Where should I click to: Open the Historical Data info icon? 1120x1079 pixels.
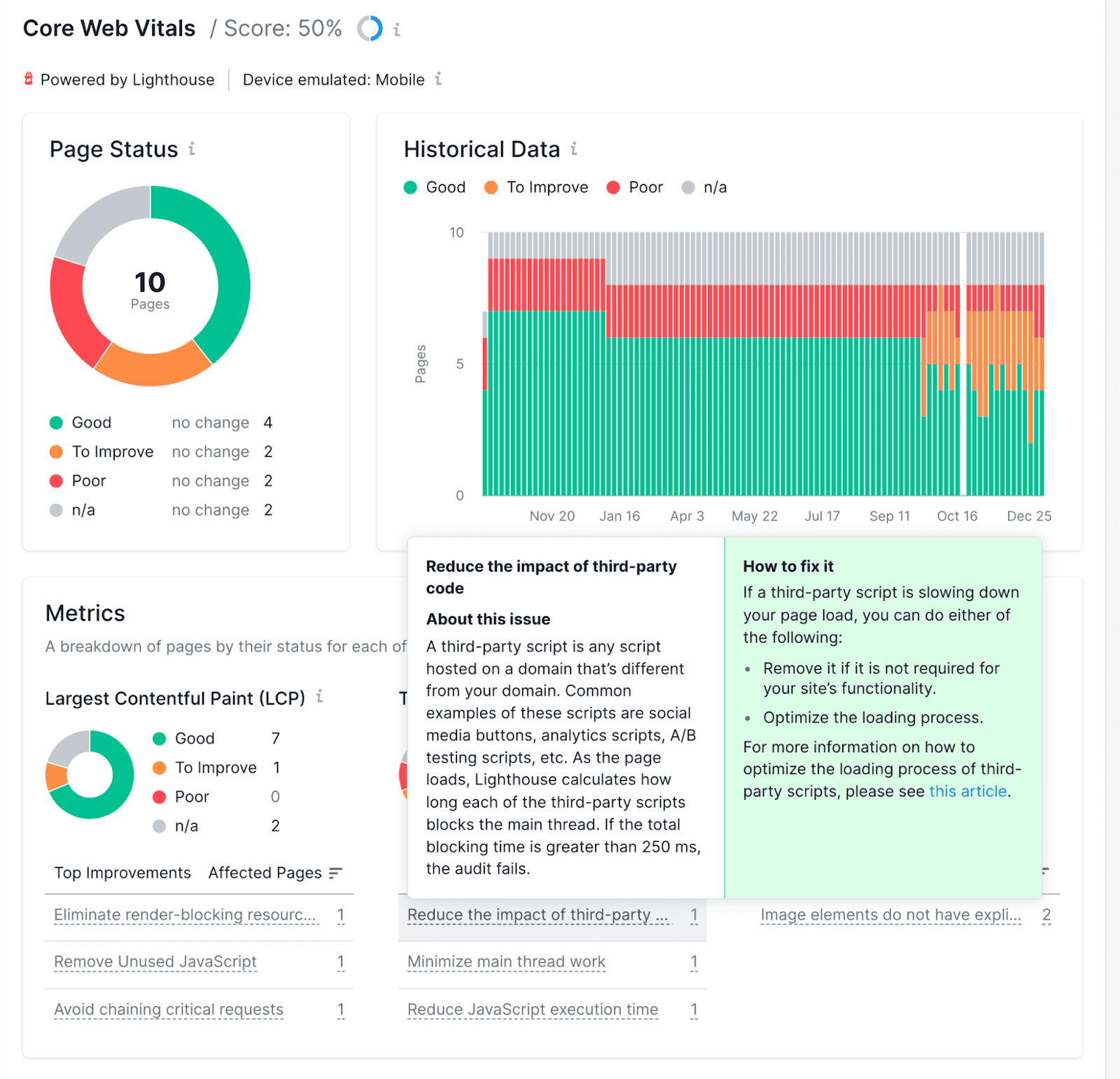click(575, 148)
